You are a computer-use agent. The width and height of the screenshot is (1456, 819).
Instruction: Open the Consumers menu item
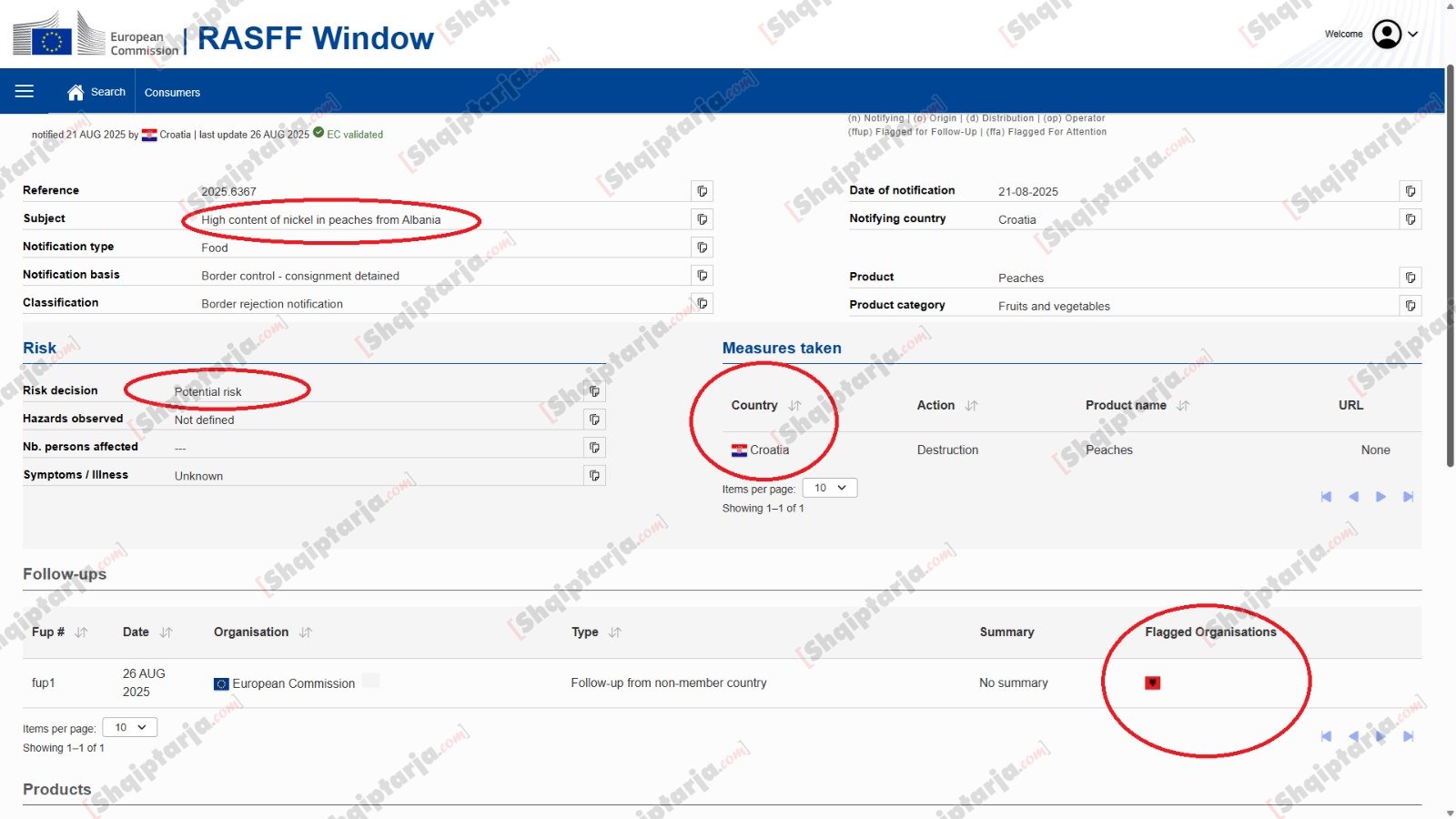pyautogui.click(x=172, y=93)
